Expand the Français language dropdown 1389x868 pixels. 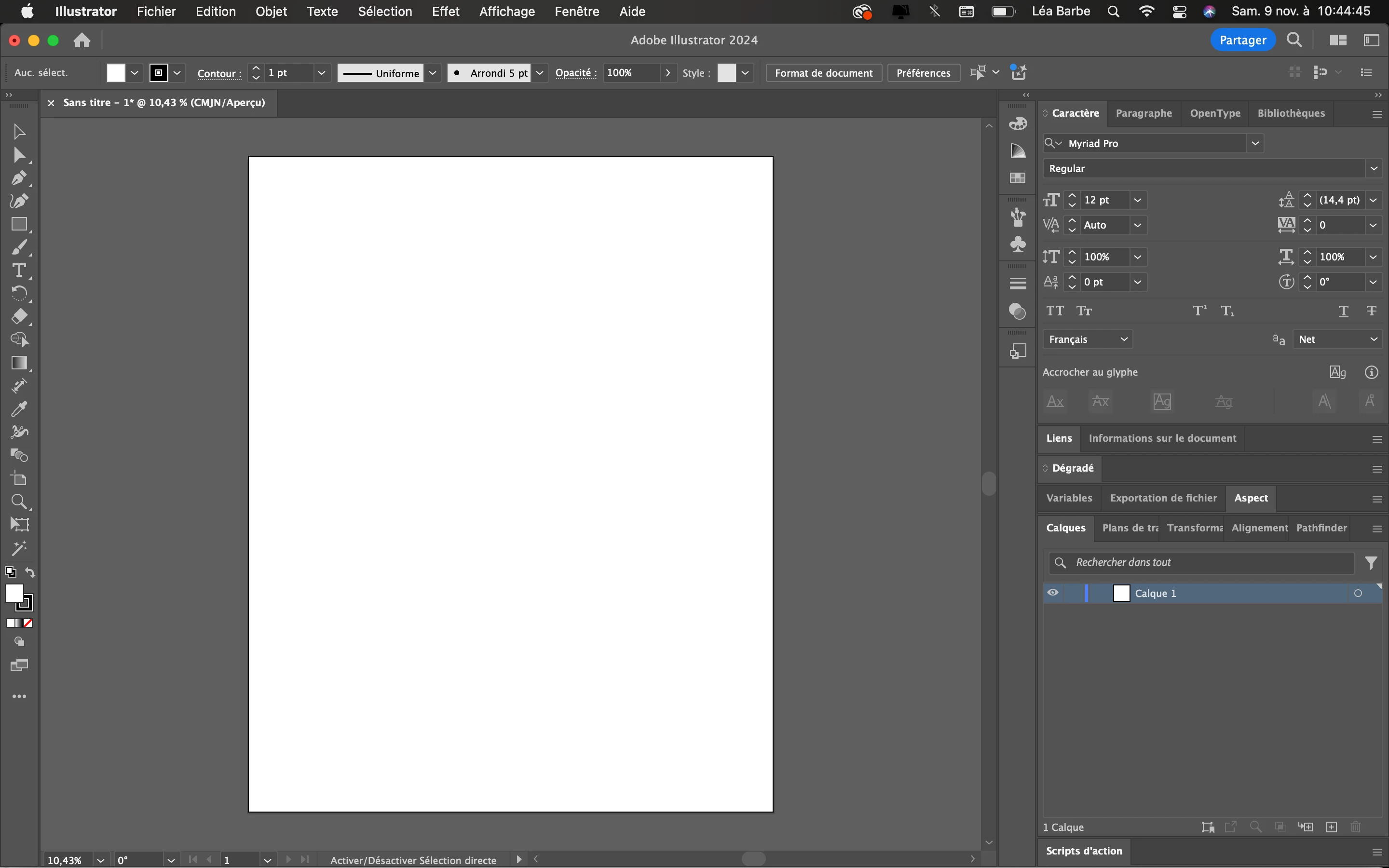pos(1087,339)
